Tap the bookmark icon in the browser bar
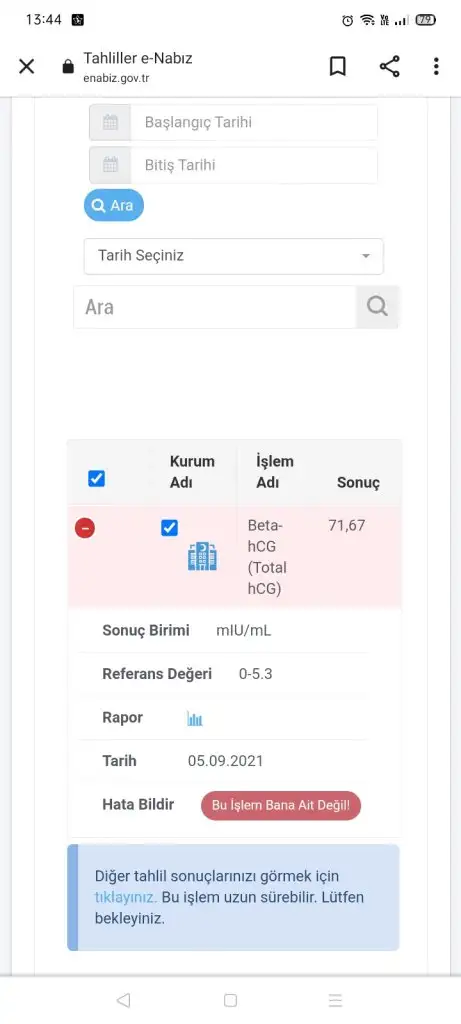The width and height of the screenshot is (461, 1024). [x=338, y=66]
